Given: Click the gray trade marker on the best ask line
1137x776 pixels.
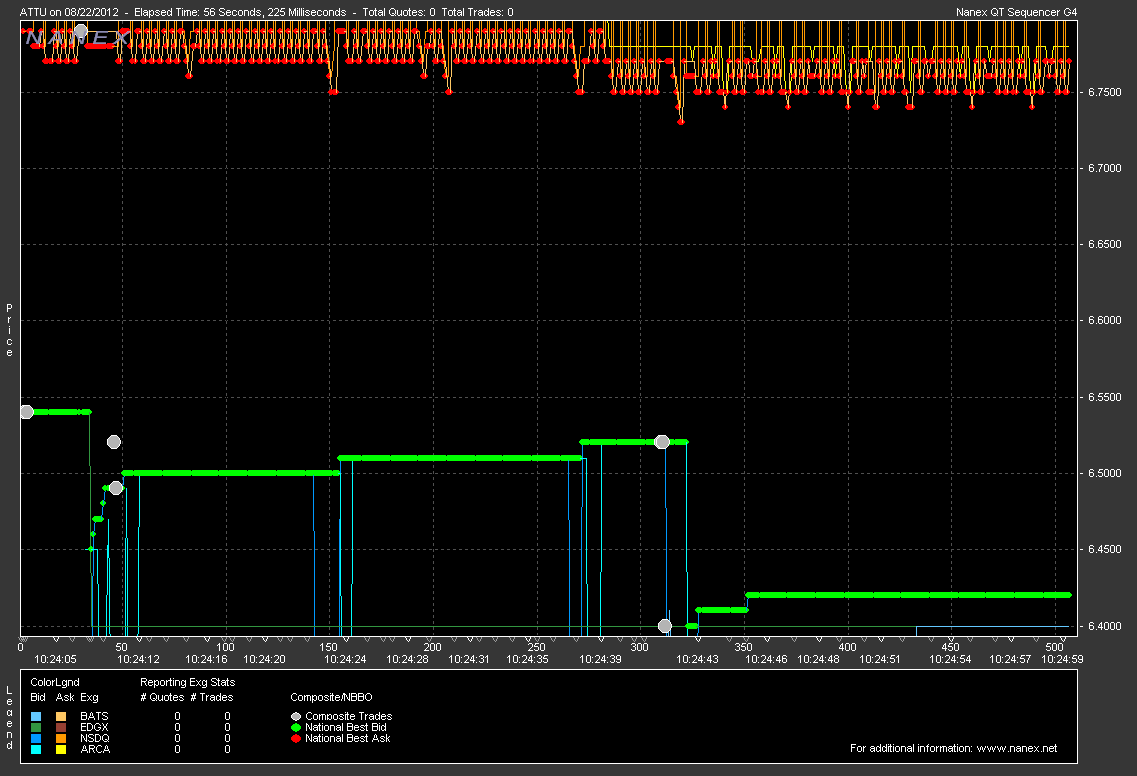Looking at the screenshot, I should (x=80, y=30).
